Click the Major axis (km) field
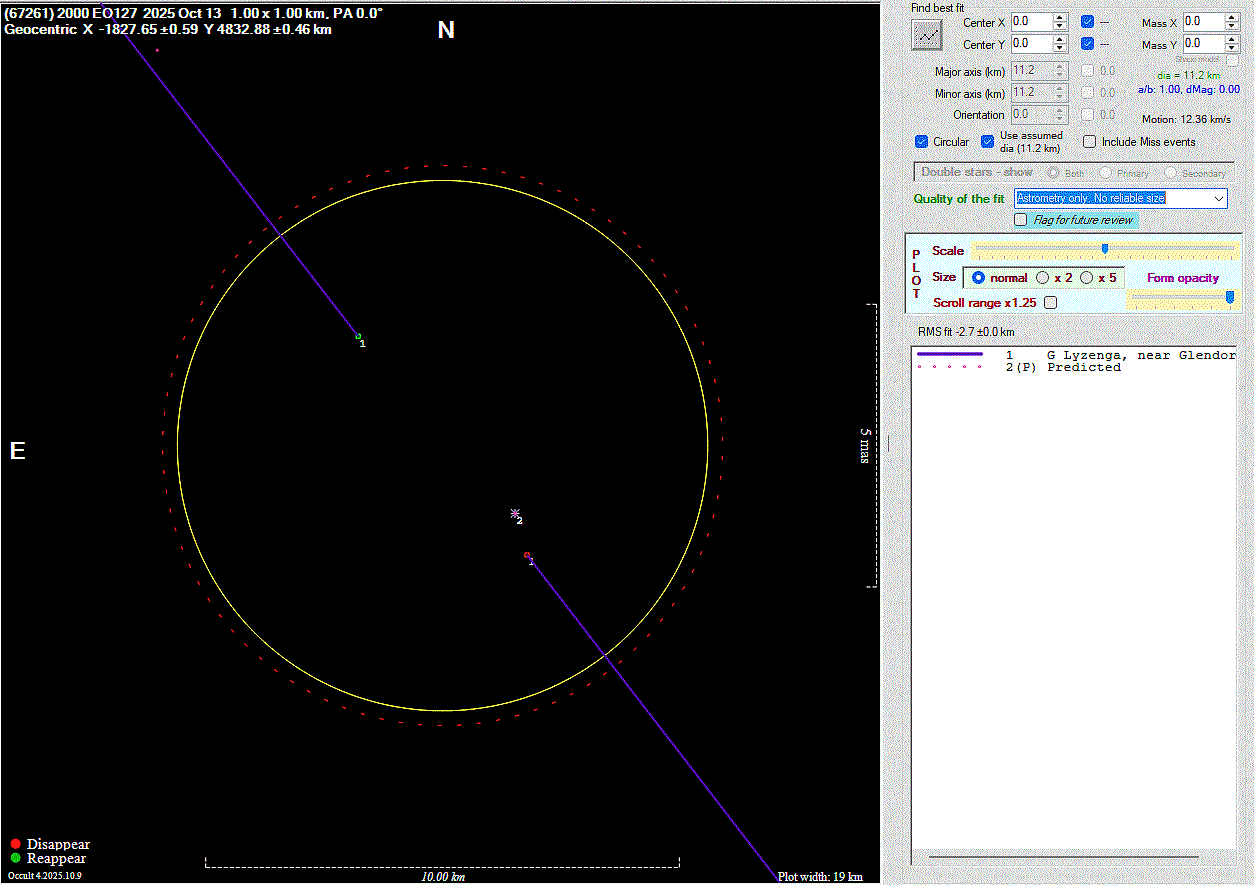The image size is (1254, 885). click(1031, 71)
